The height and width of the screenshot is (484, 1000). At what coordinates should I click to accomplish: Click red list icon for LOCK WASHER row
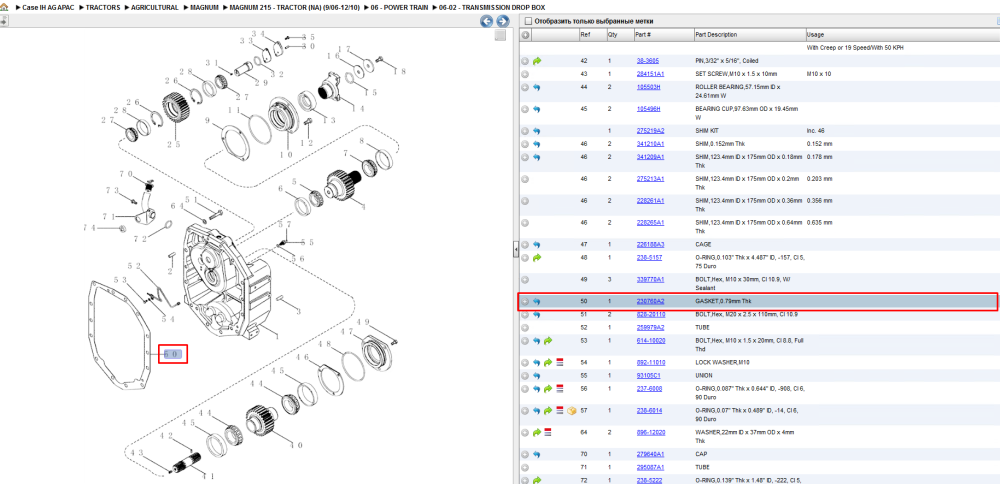(x=559, y=363)
